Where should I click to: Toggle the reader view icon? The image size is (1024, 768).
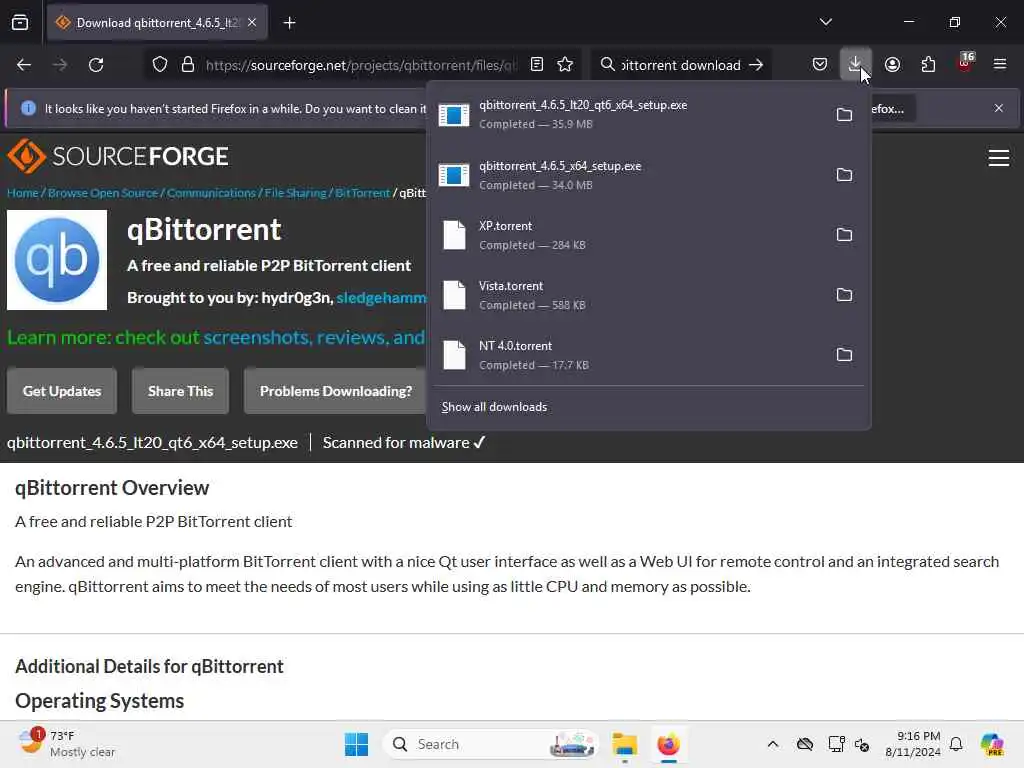(x=537, y=65)
